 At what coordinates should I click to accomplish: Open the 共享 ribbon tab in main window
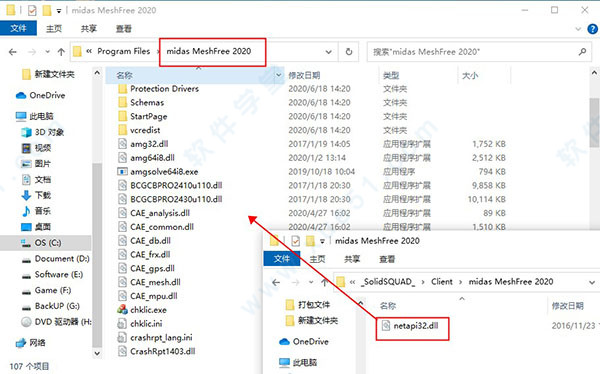click(89, 29)
